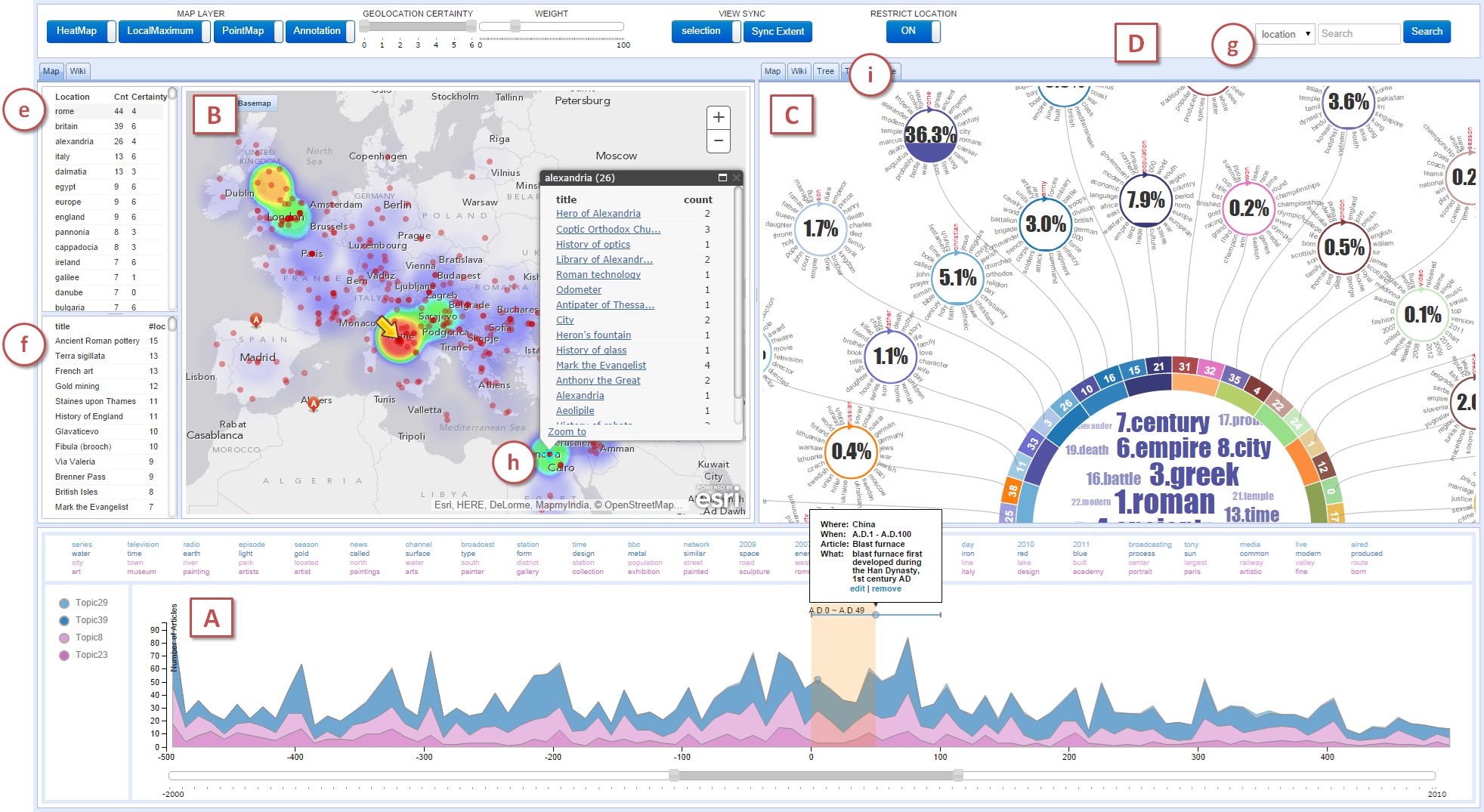Click the annotation marker near Algiers
The width and height of the screenshot is (1484, 812).
314,403
